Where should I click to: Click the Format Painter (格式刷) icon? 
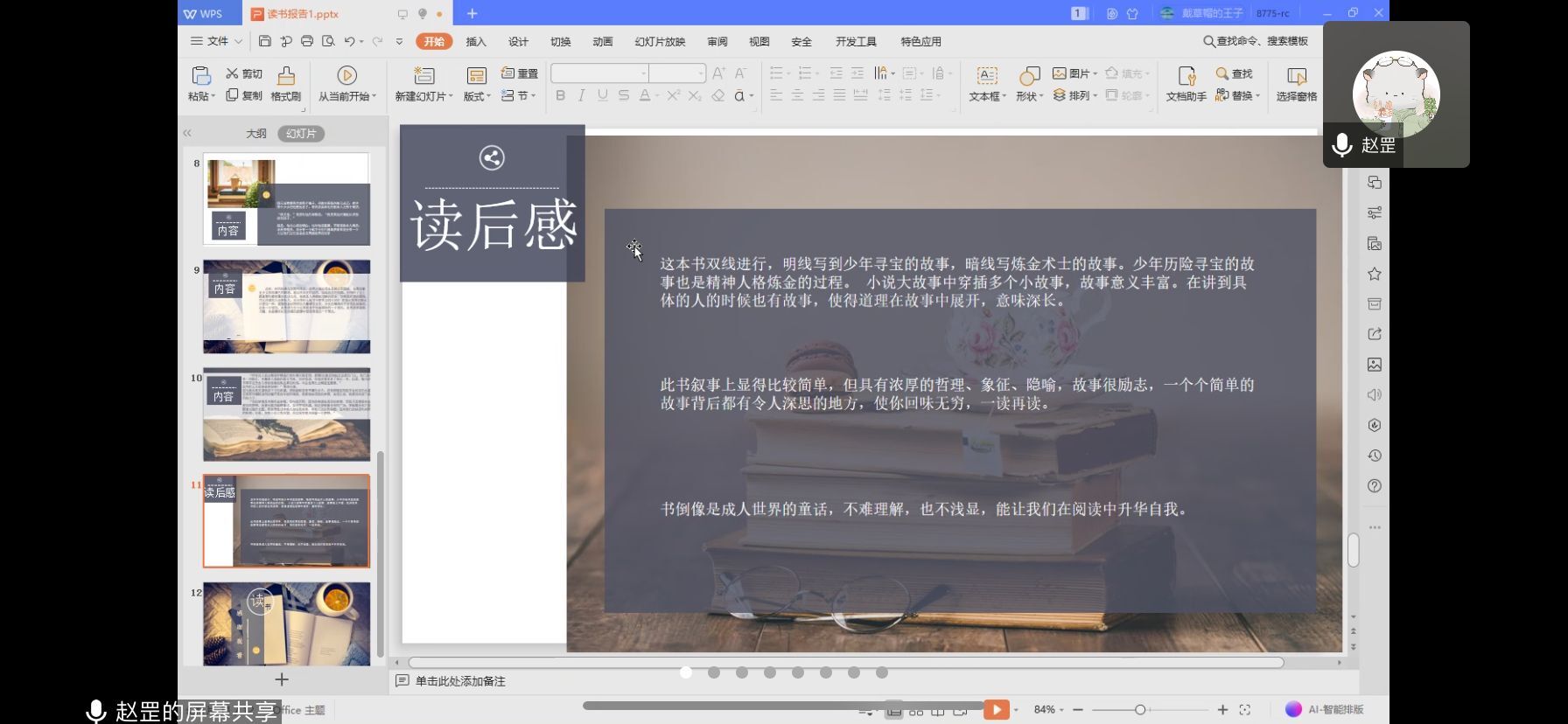pyautogui.click(x=285, y=76)
